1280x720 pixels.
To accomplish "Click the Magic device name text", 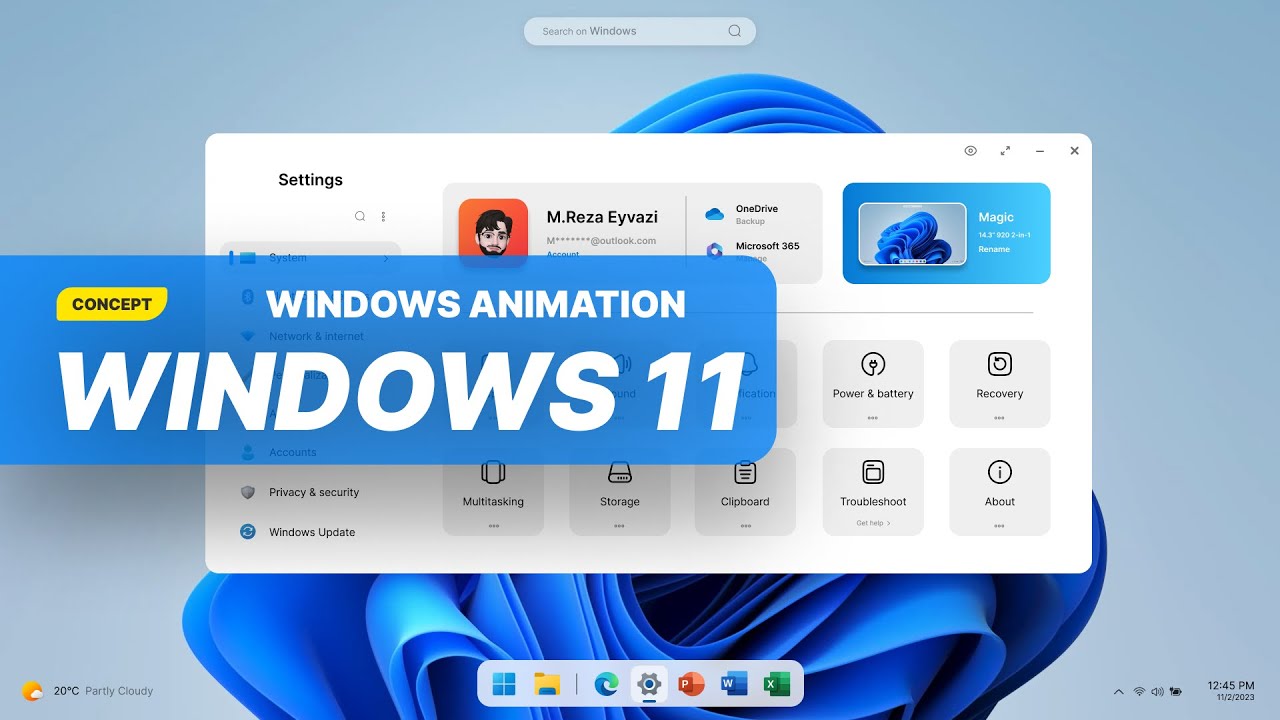I will click(x=996, y=217).
